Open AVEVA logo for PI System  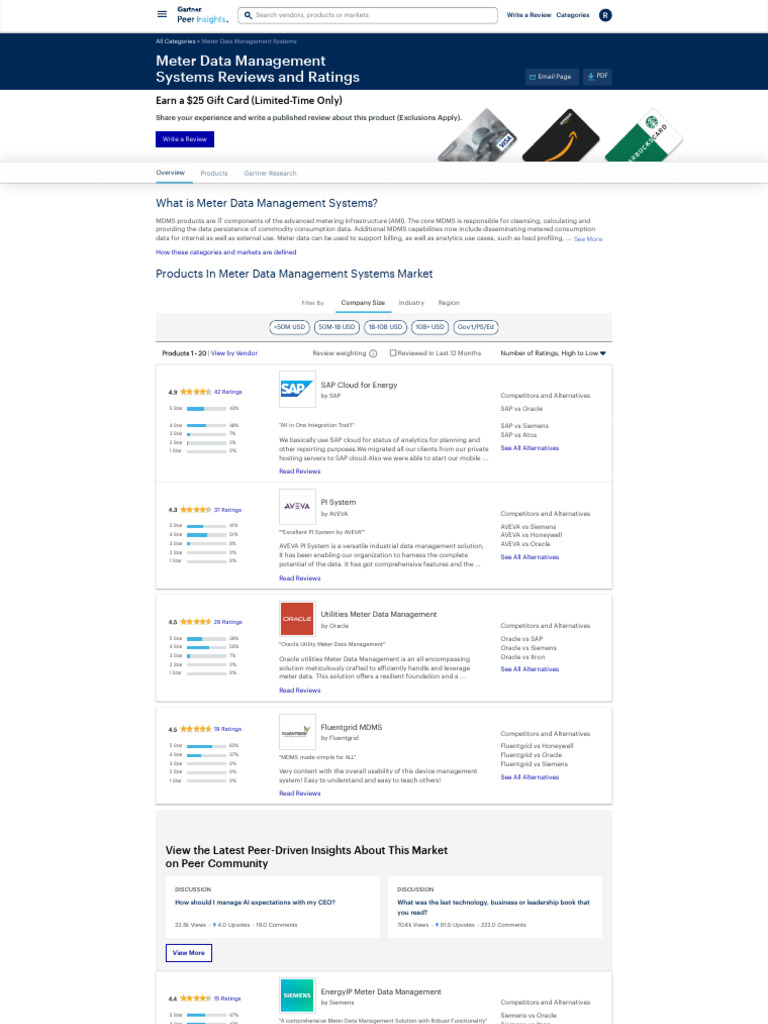(297, 506)
